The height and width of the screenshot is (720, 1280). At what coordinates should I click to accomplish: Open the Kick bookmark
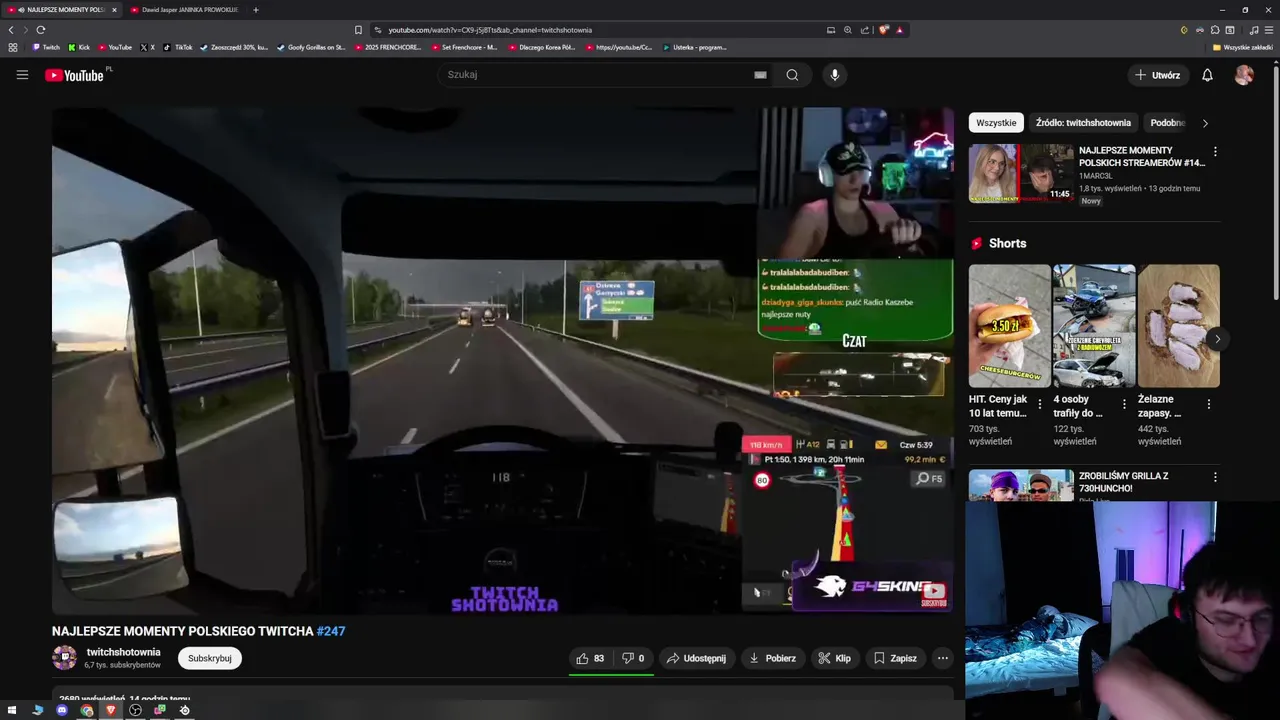click(x=79, y=47)
